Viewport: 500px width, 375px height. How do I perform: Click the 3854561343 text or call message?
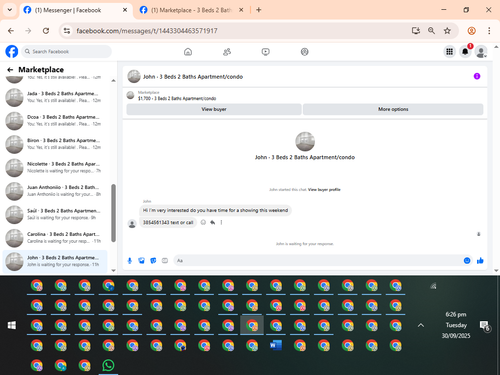(x=168, y=222)
